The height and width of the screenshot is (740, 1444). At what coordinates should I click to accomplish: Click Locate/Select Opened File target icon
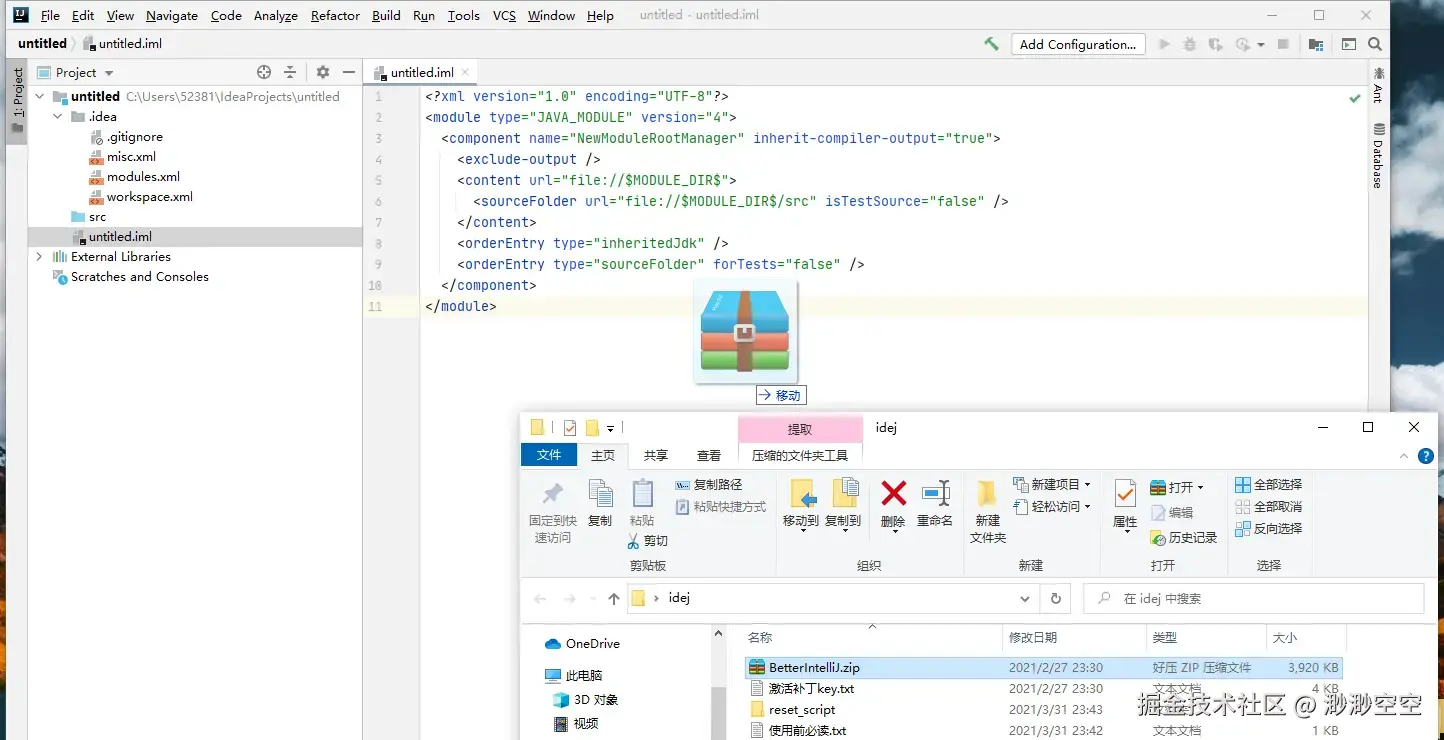point(264,72)
